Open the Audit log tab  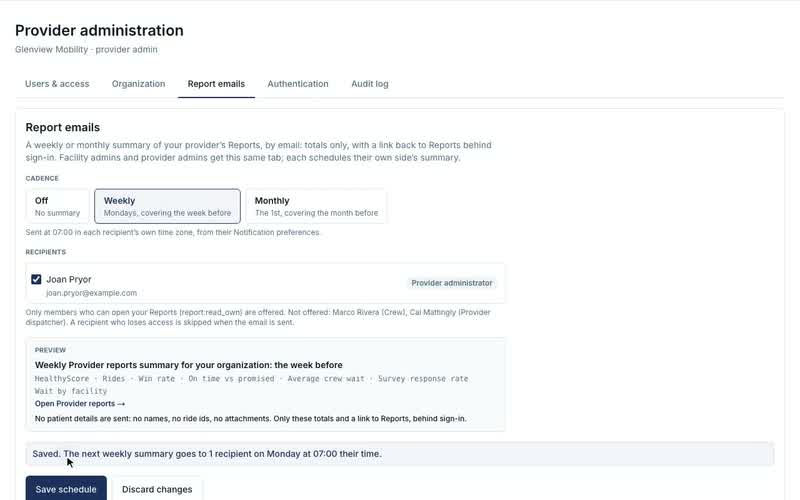tap(369, 84)
